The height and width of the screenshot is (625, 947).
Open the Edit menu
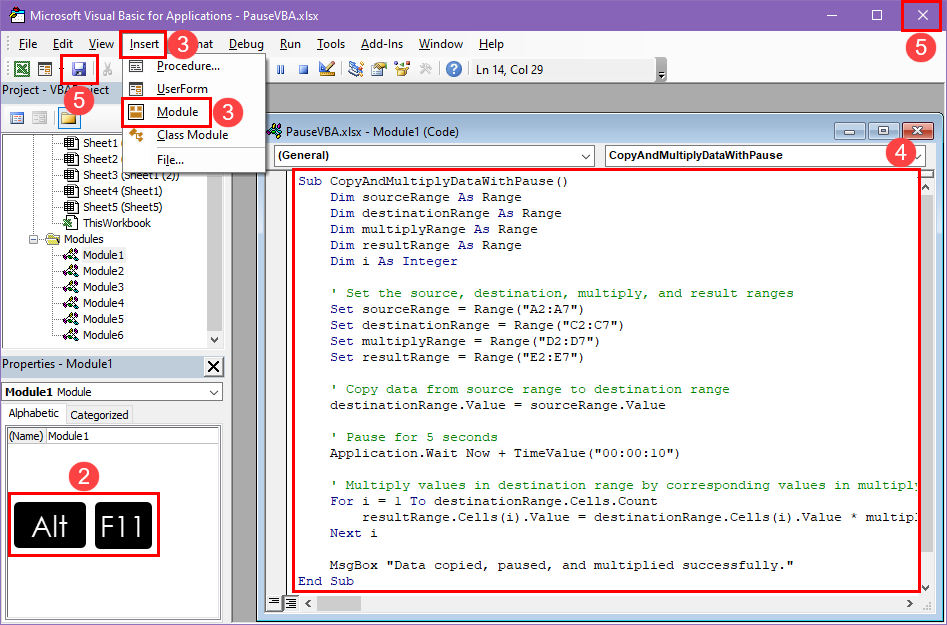tap(63, 44)
